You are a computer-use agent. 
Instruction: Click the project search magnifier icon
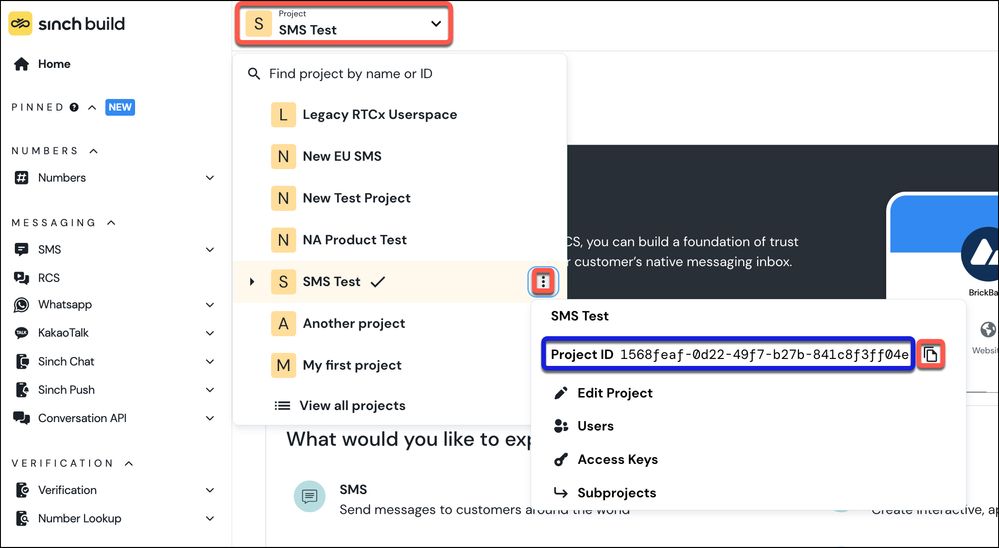[254, 74]
